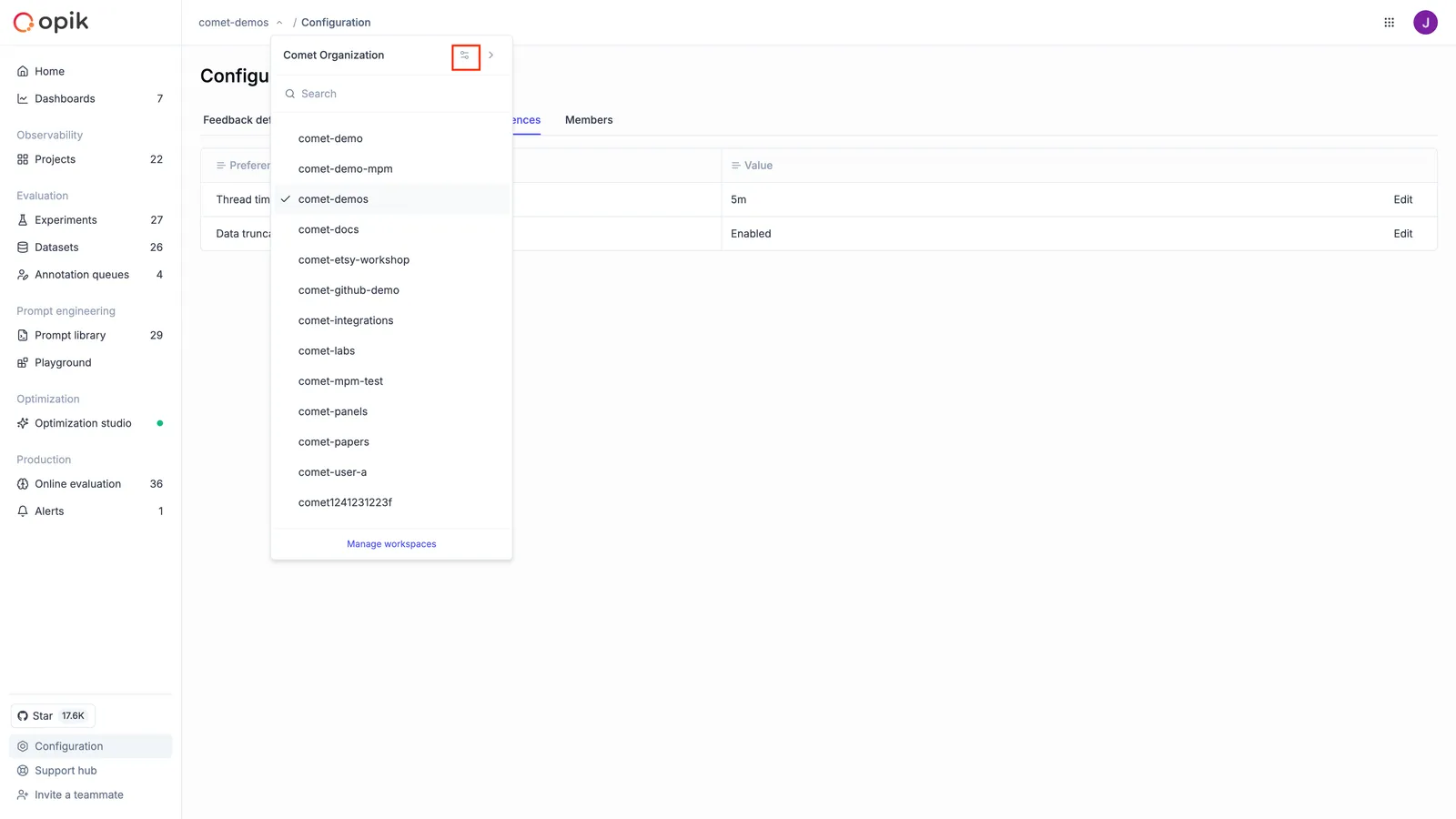Open the apps grid menu
Image resolution: width=1456 pixels, height=819 pixels.
1389,23
